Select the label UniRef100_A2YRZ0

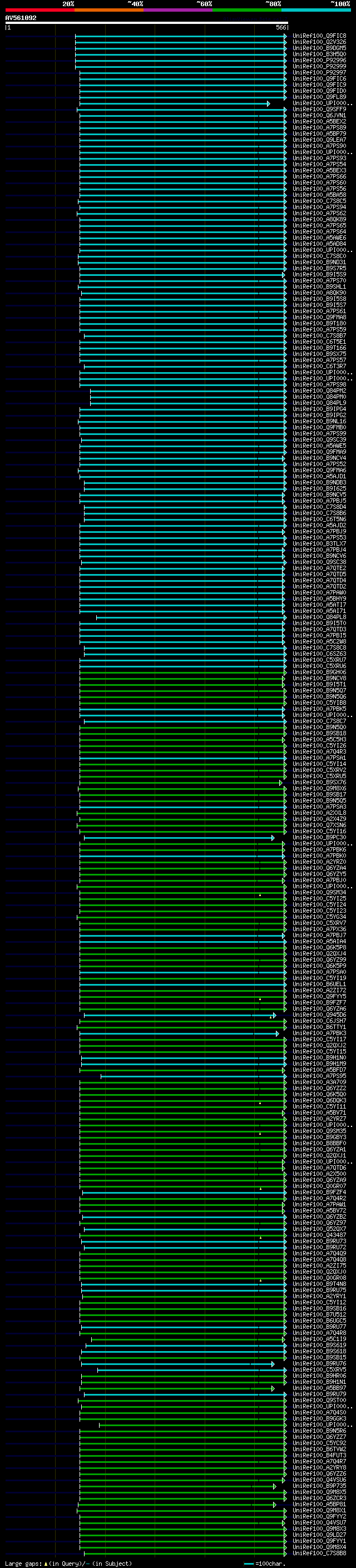(319, 862)
